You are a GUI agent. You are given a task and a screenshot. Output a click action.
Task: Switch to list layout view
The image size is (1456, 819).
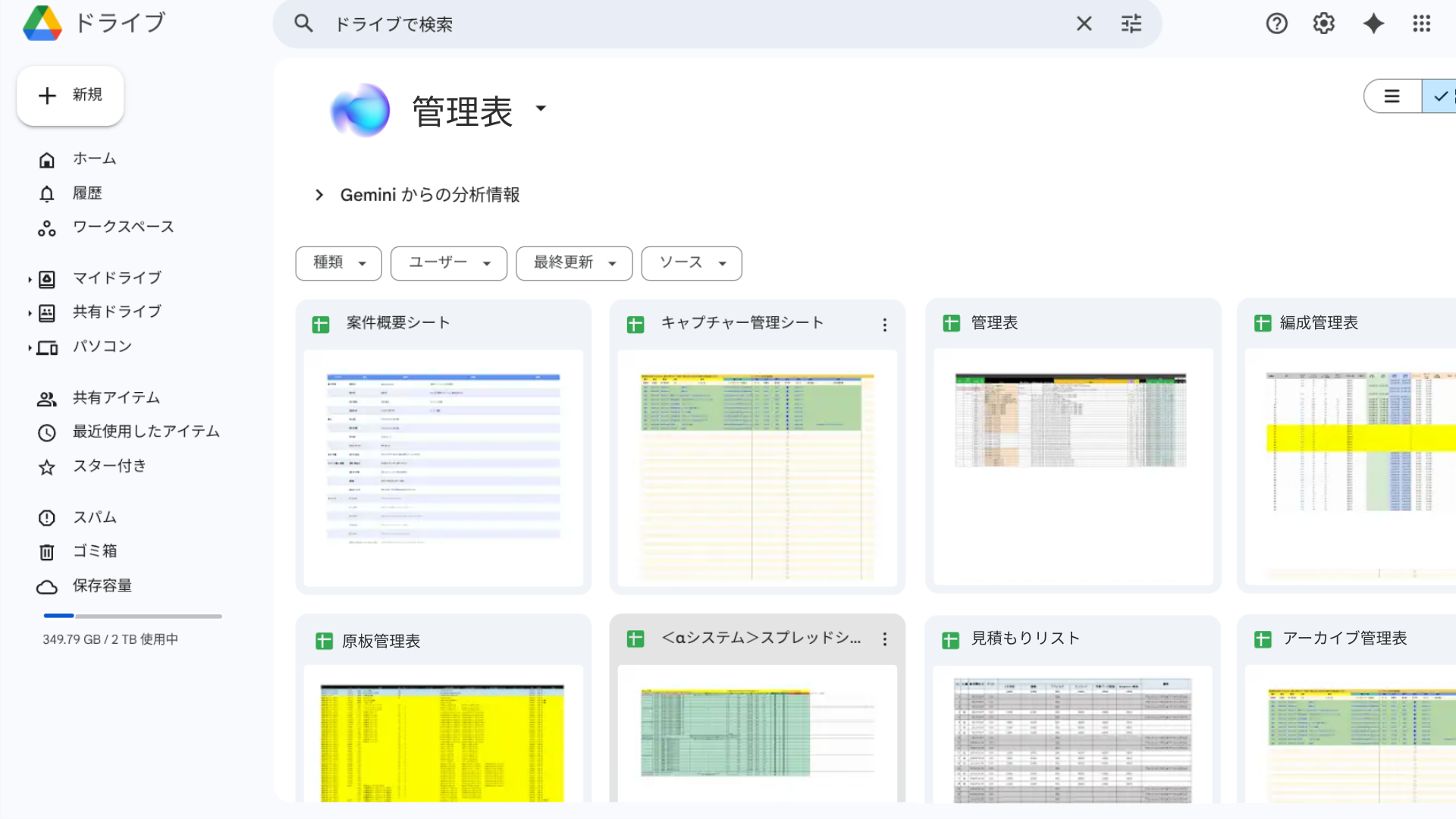pos(1392,96)
